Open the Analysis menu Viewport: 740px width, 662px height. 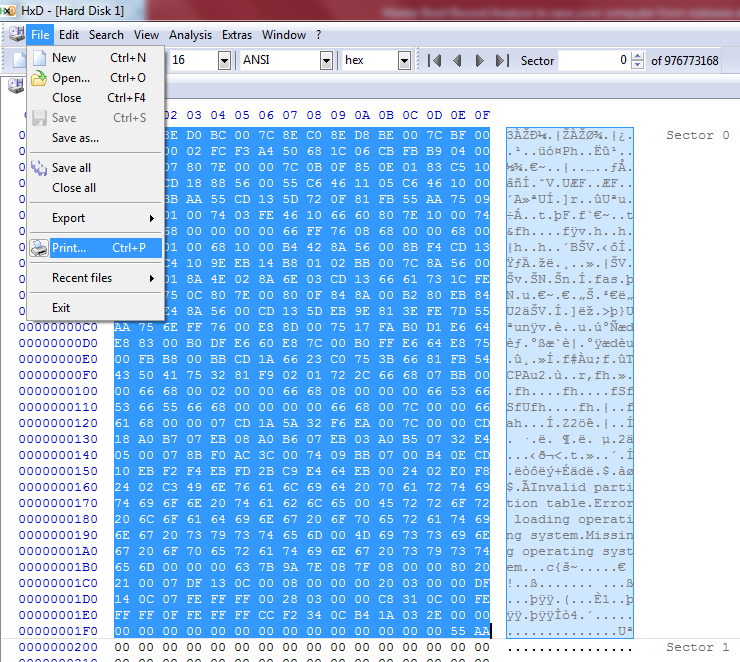(x=190, y=35)
